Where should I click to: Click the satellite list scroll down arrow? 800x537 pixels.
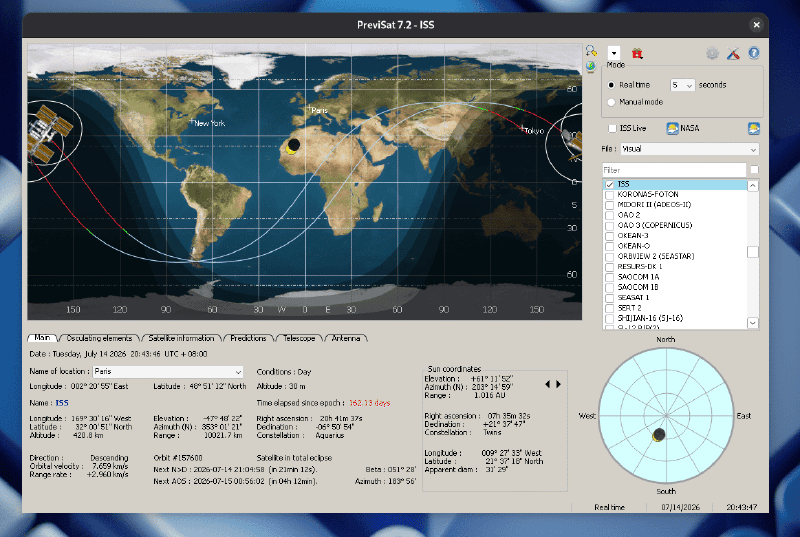click(753, 323)
